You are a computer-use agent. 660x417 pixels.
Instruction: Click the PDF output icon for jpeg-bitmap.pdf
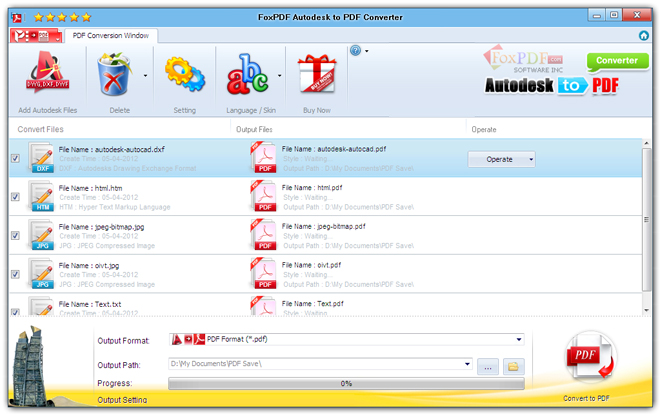point(263,235)
